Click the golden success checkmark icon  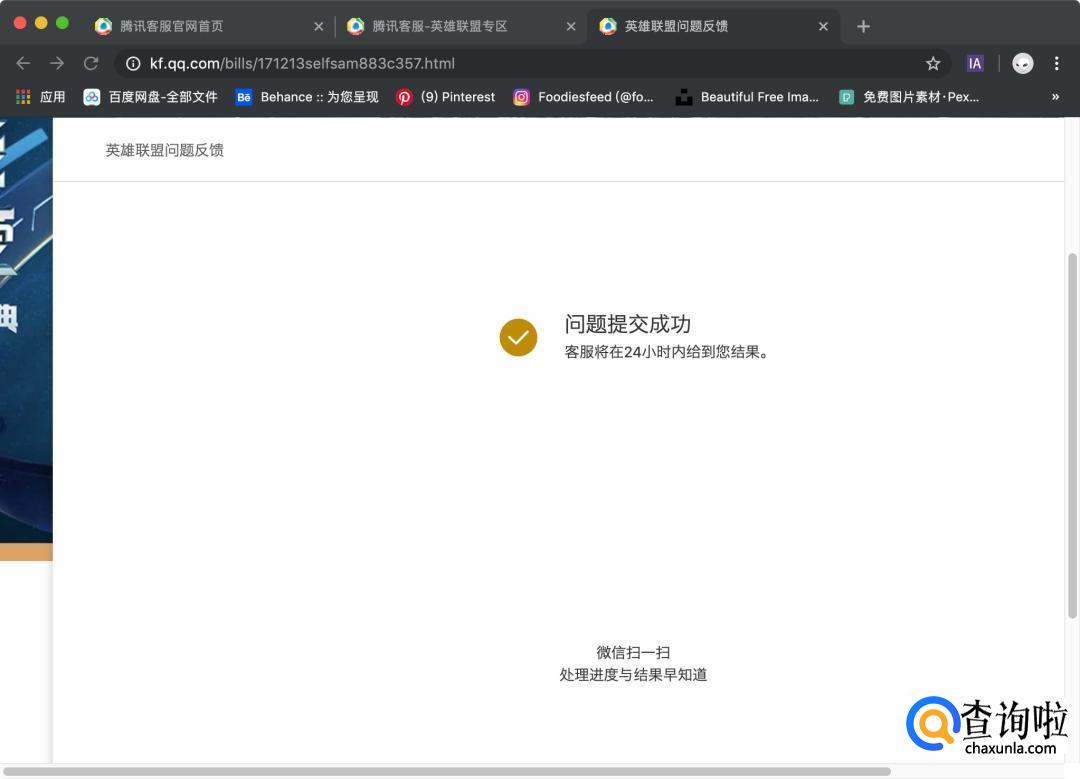518,337
